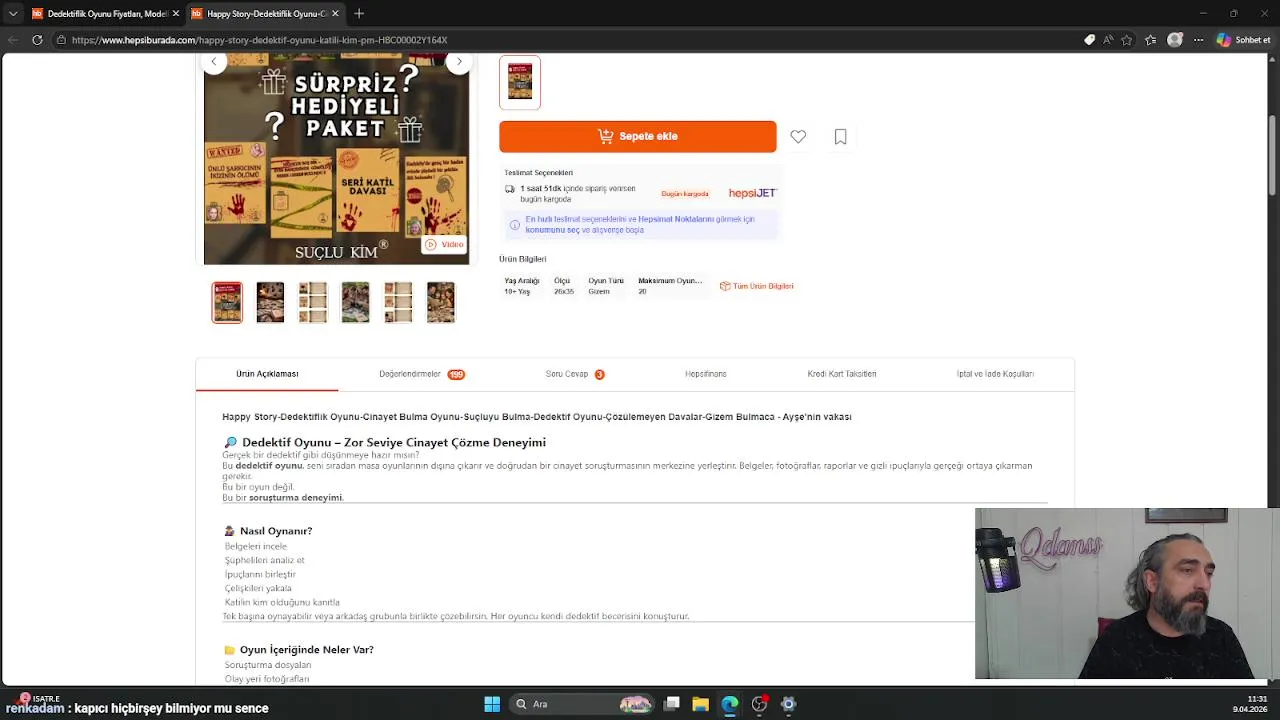Close the Dedektiflik Oyunu Fiyatları tab

(x=176, y=13)
